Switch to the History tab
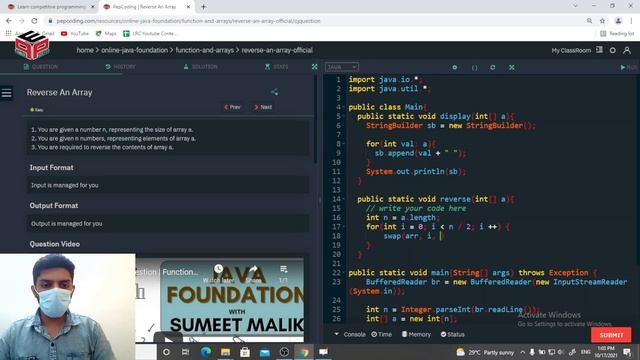Viewport: 640px width, 360px height. [120, 67]
